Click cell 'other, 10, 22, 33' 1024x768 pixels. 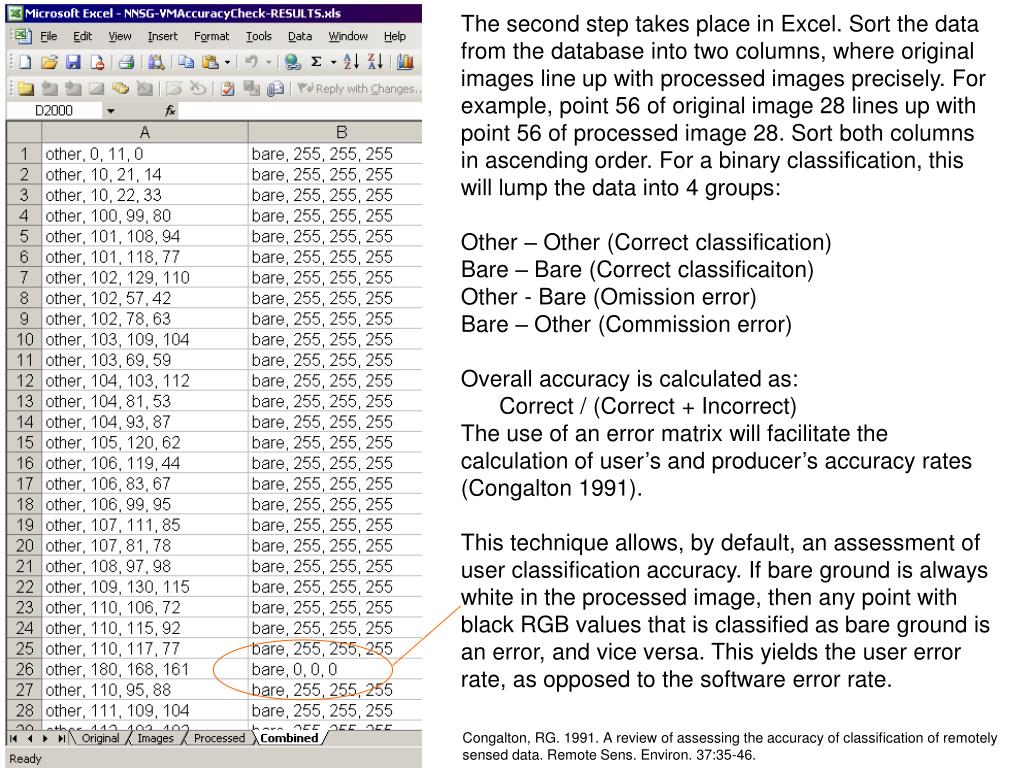(145, 195)
